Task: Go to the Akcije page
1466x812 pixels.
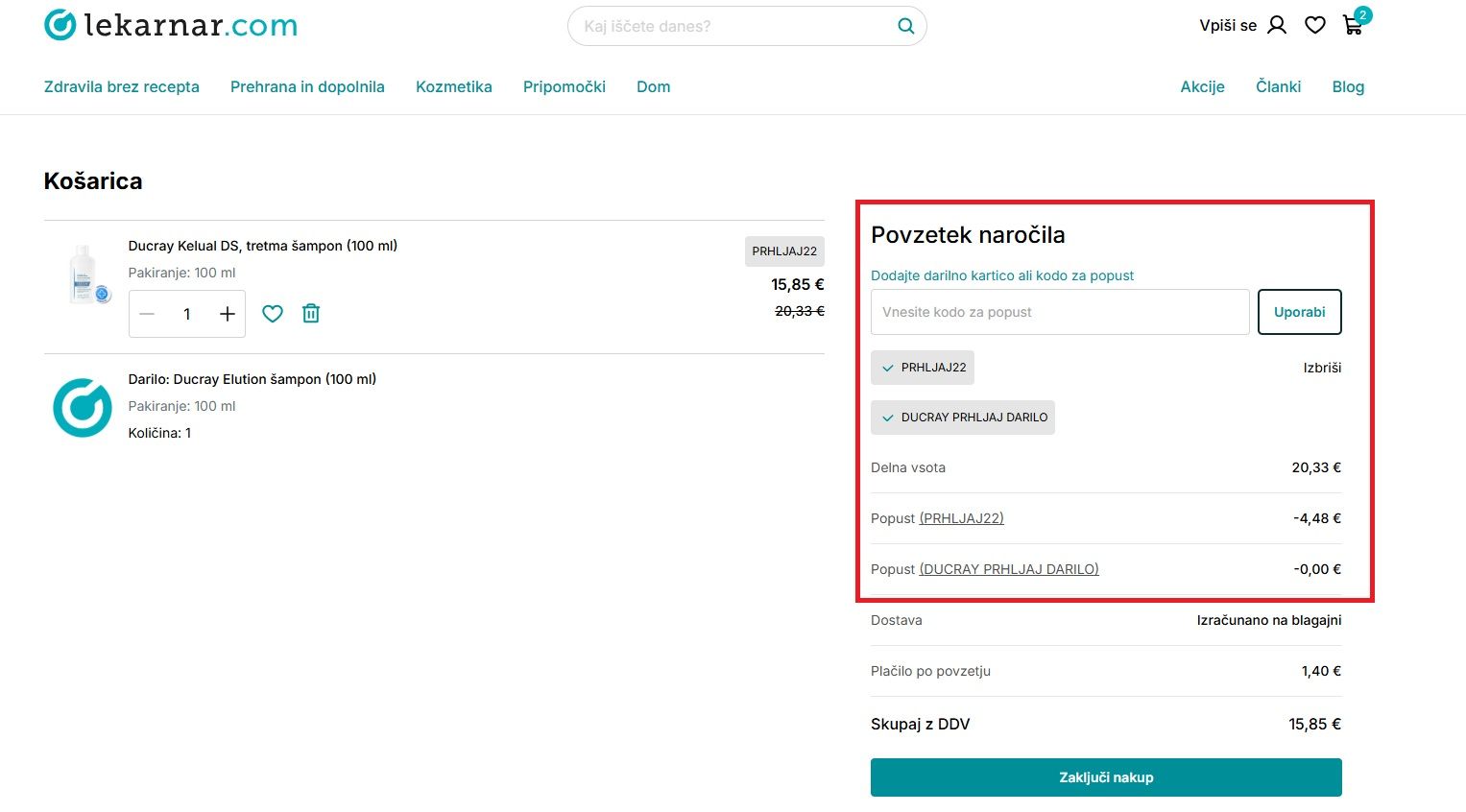Action: [1202, 86]
